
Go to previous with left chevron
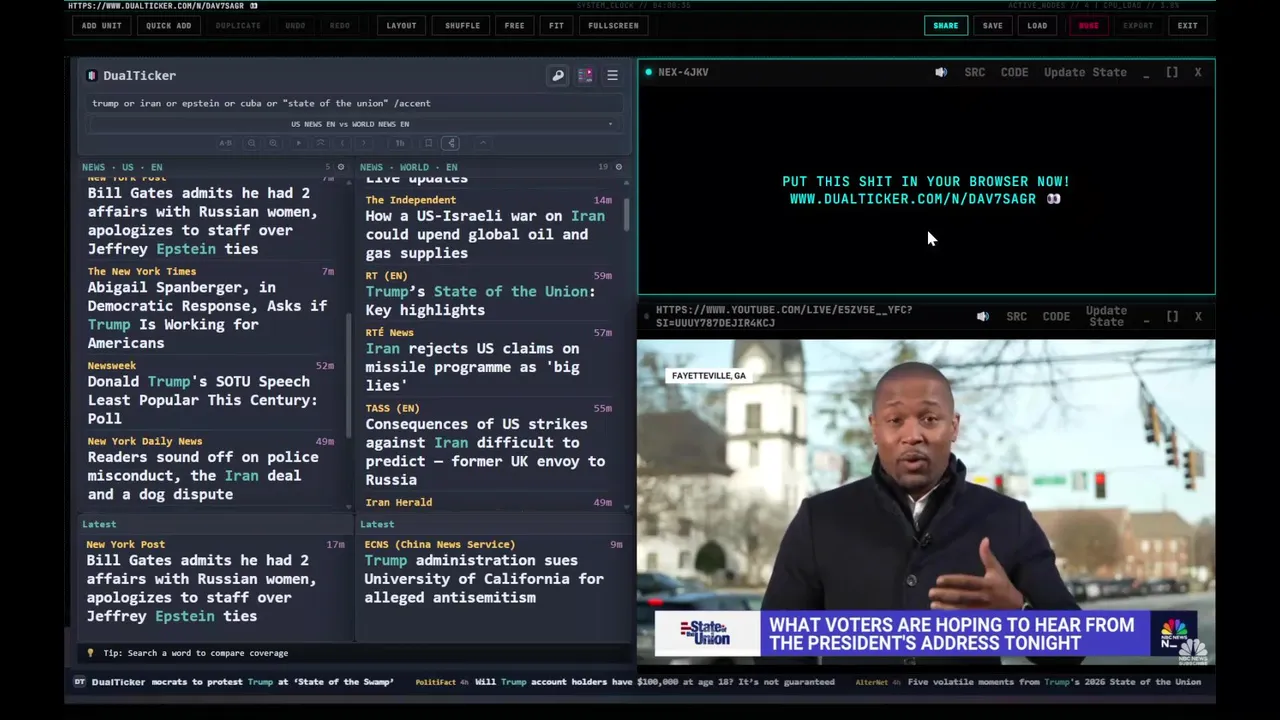(342, 143)
